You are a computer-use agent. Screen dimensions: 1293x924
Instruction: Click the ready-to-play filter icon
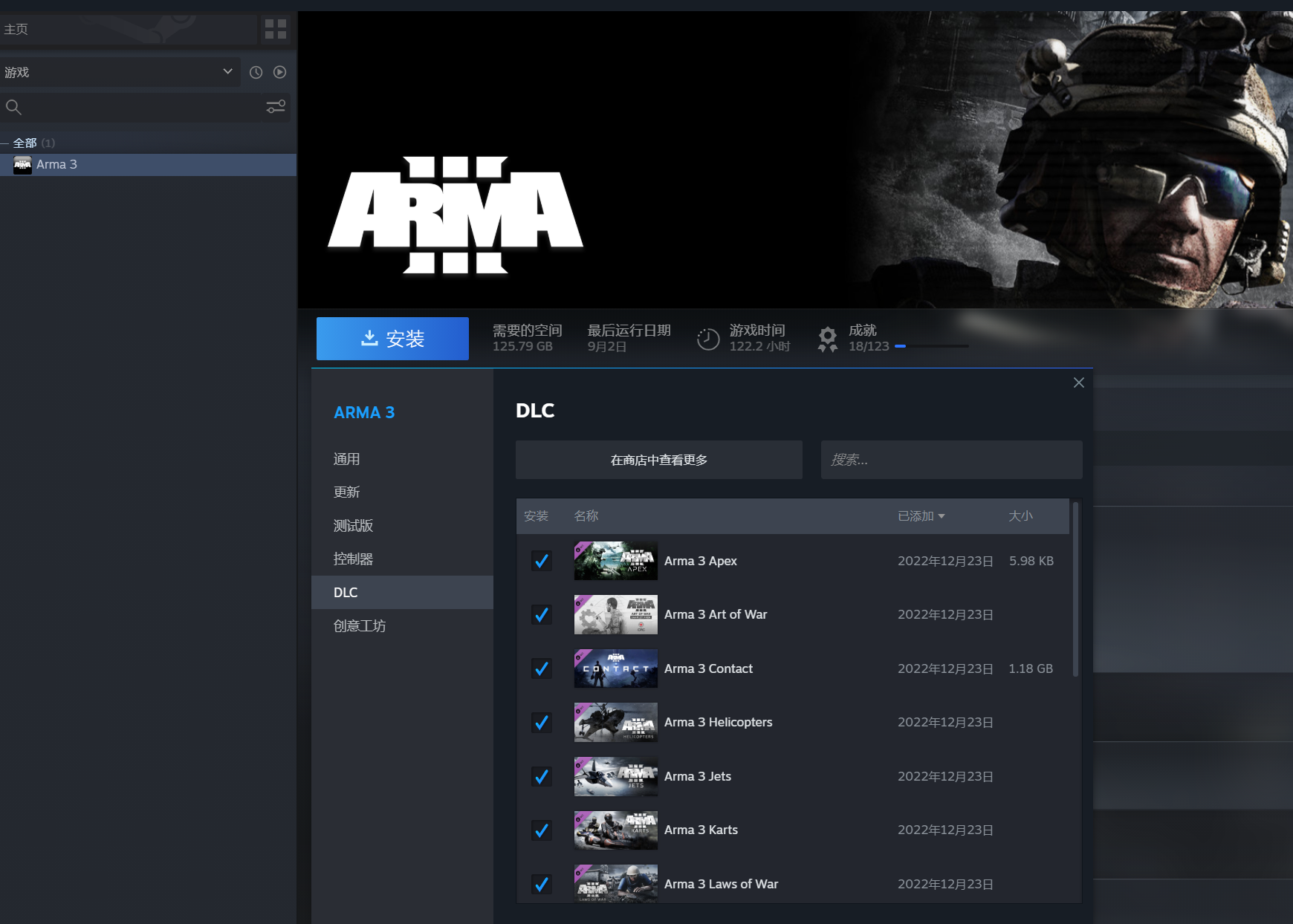point(279,72)
